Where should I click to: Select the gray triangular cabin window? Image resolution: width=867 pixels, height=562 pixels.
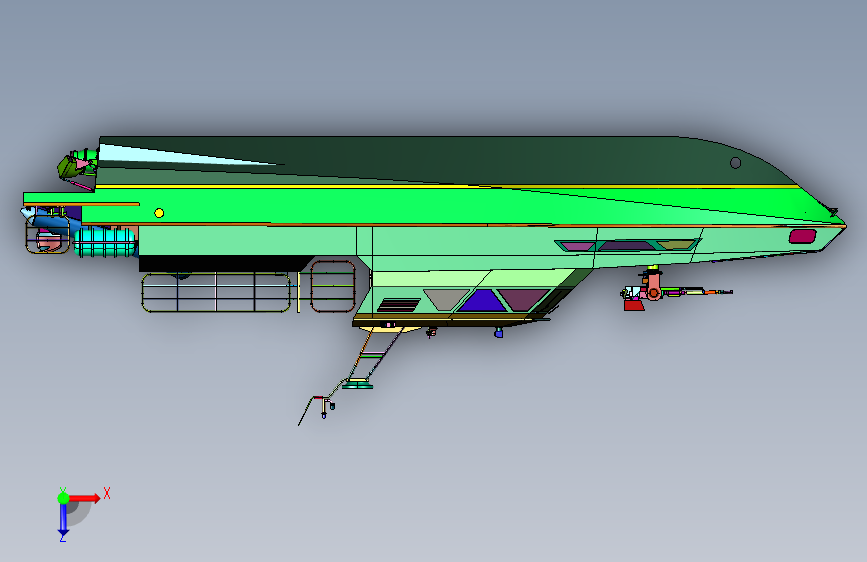coord(445,299)
